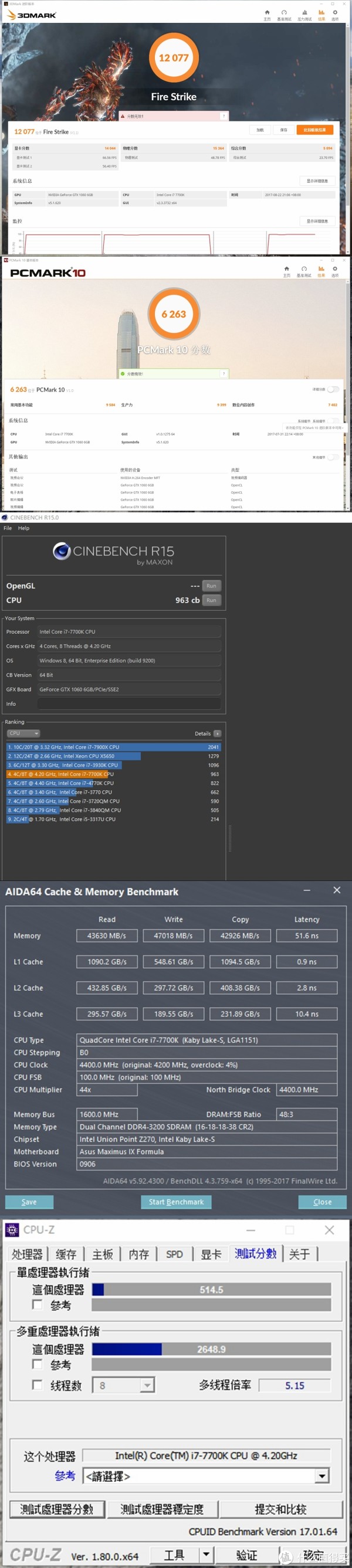Click multi-thread score bar 2648.9
352x1568 pixels.
point(211,1349)
